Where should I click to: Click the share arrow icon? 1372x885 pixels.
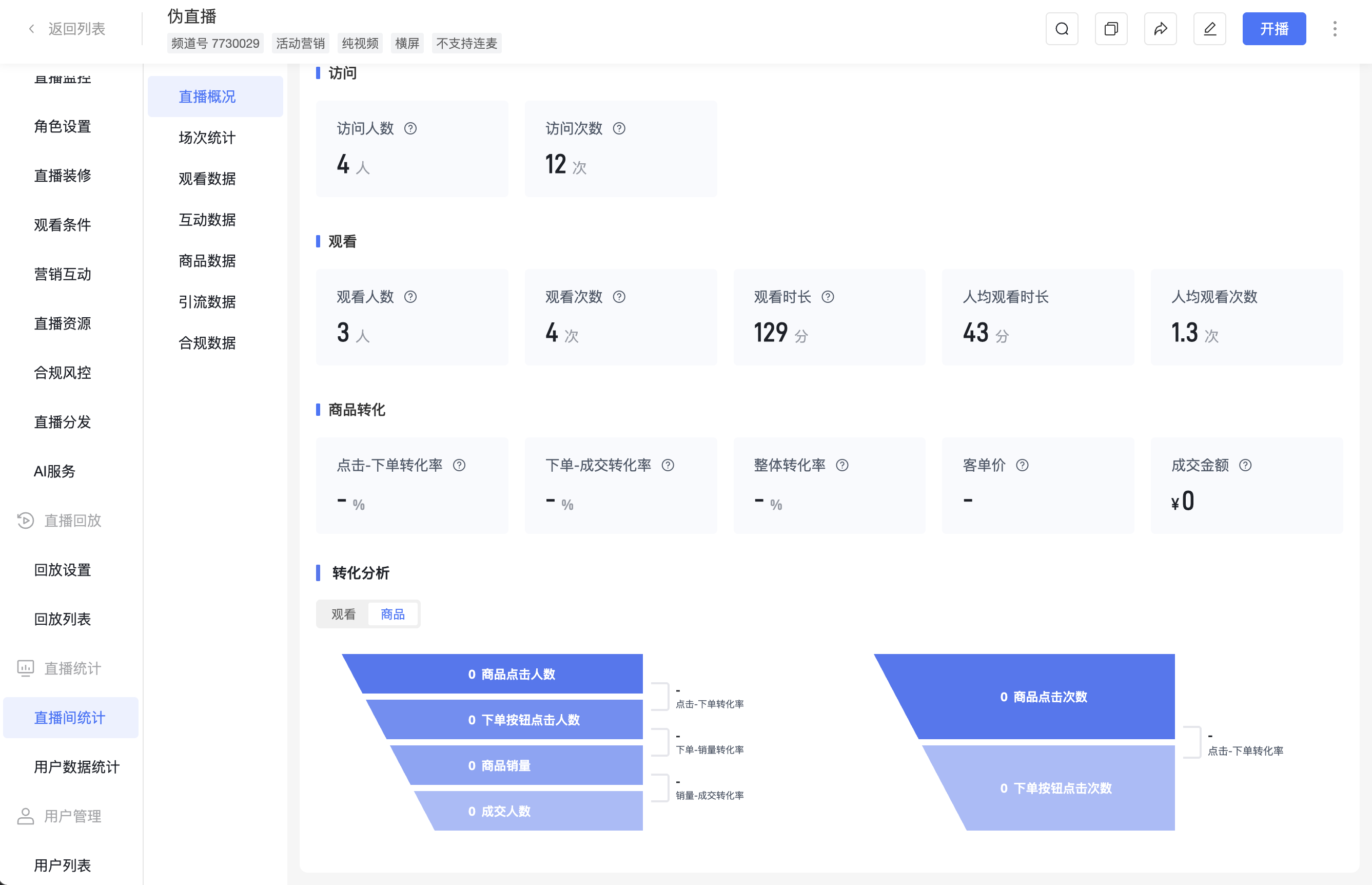point(1161,29)
